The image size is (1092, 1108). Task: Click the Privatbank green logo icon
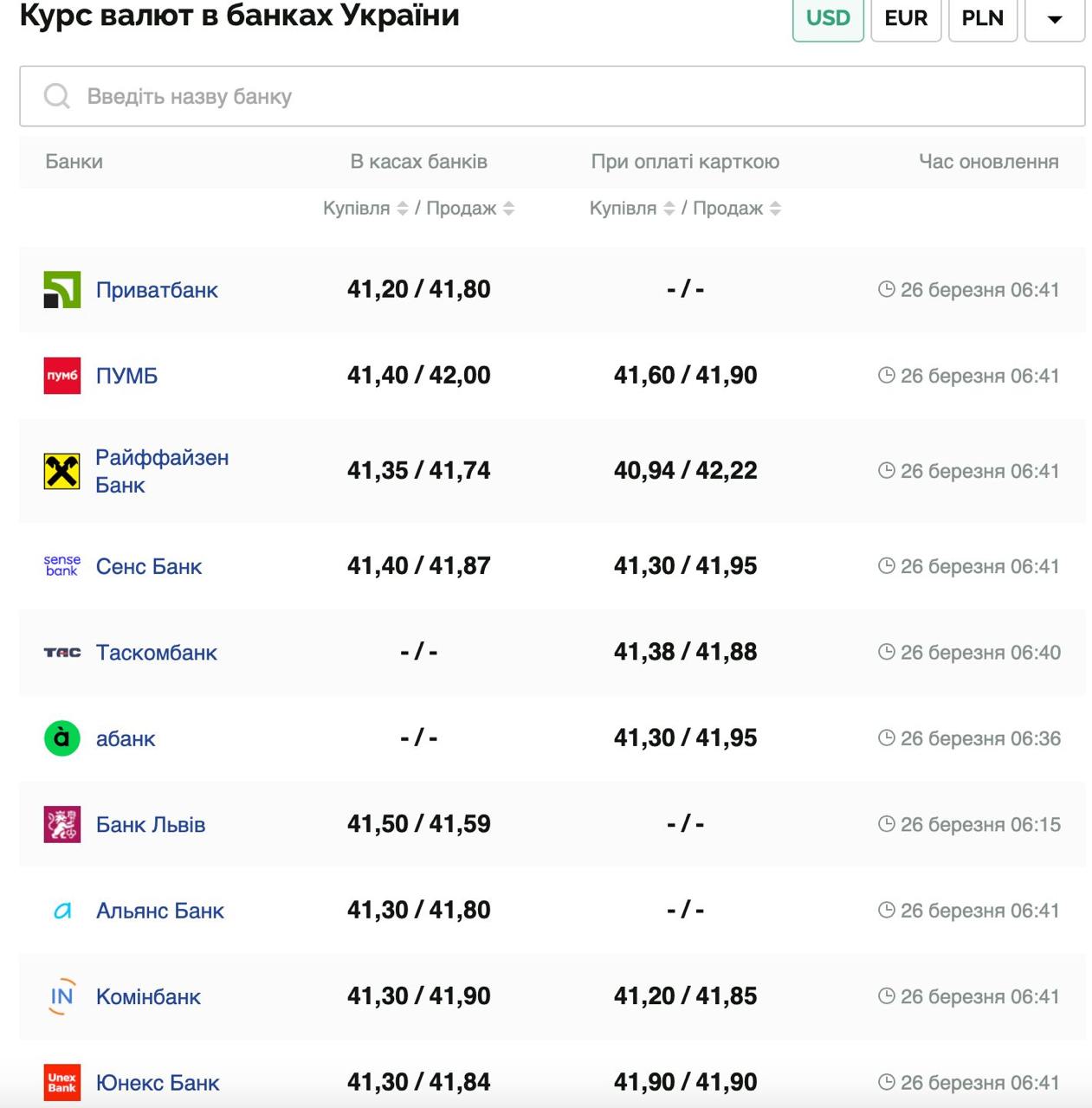(61, 290)
